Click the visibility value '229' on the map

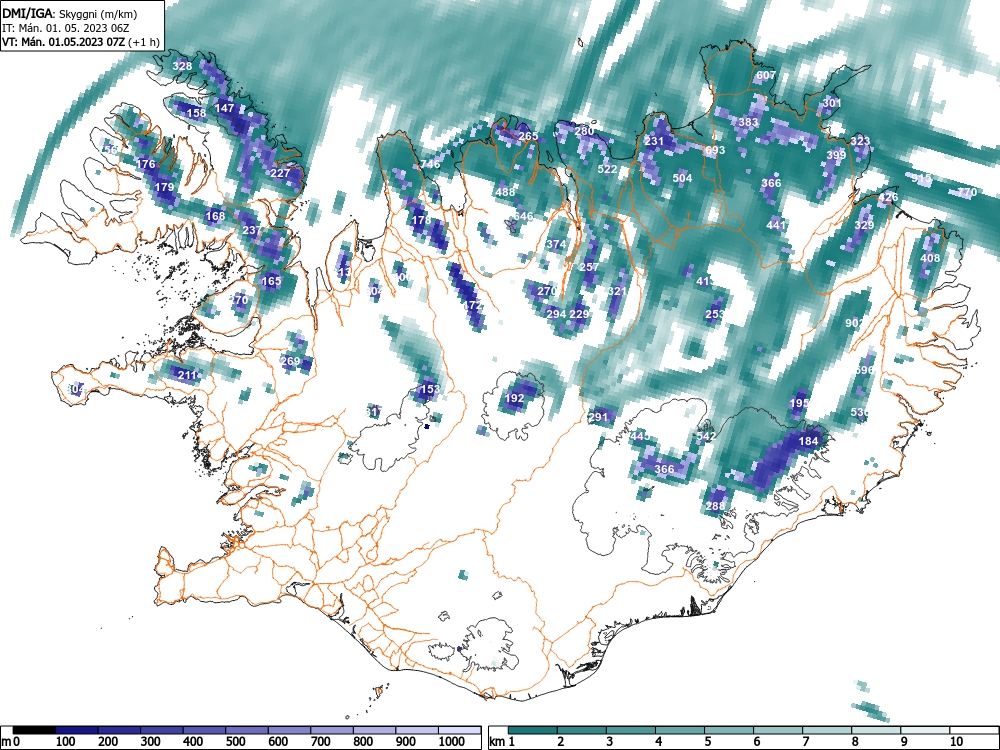(x=579, y=314)
